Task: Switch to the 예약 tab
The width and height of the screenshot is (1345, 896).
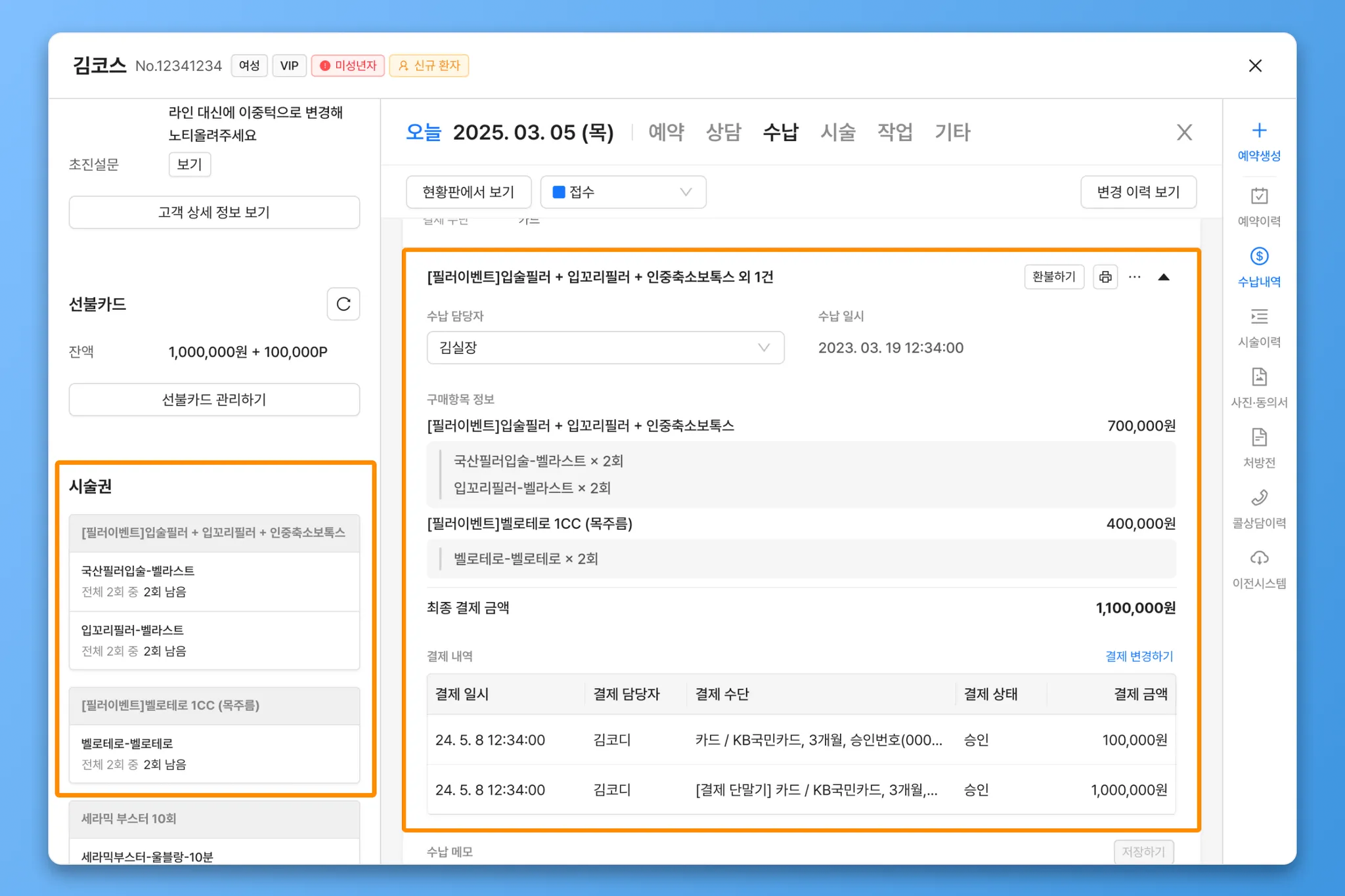Action: (x=666, y=132)
